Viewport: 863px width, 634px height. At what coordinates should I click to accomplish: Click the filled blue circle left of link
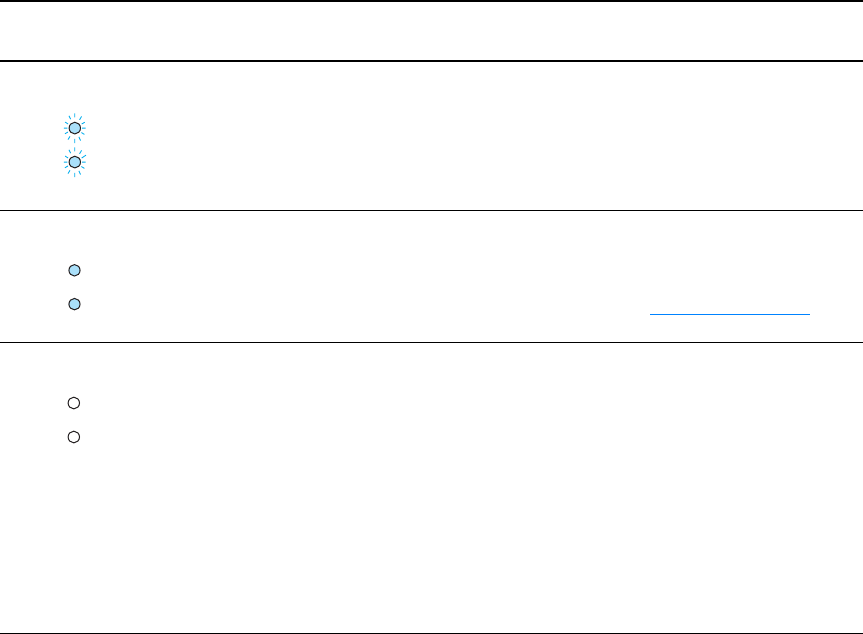point(73,304)
